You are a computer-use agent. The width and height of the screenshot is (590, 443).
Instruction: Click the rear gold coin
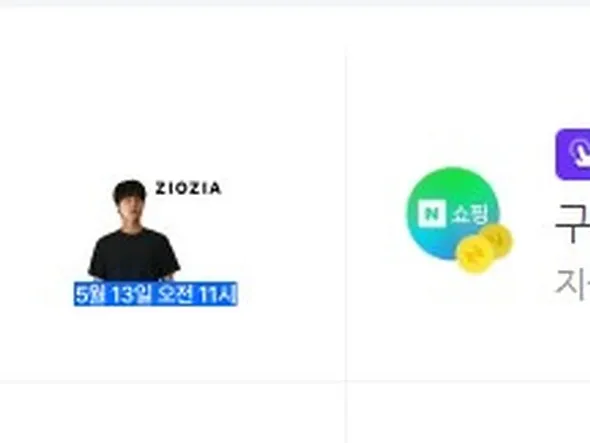(497, 239)
